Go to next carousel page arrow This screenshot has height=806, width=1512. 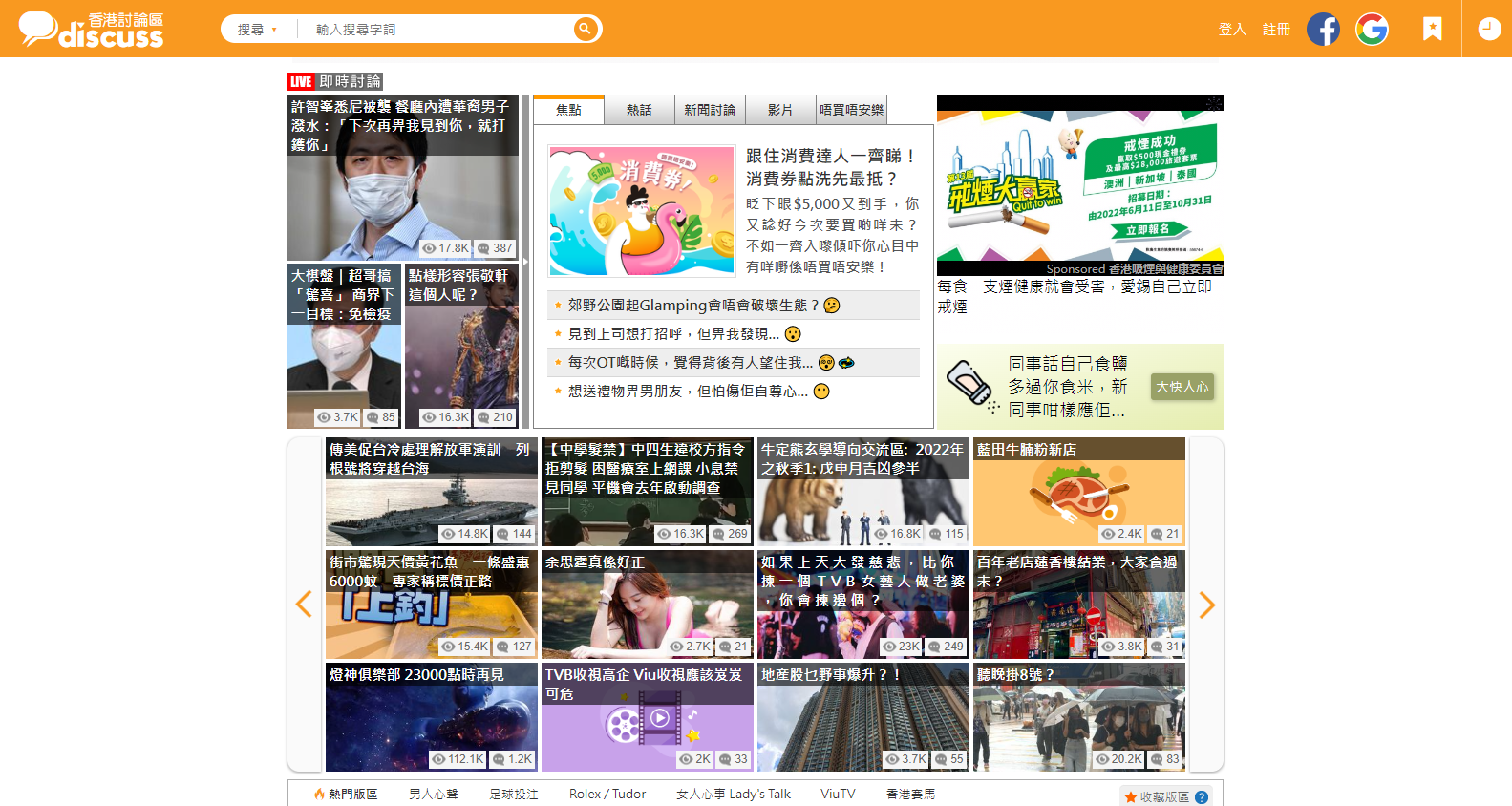point(1206,604)
